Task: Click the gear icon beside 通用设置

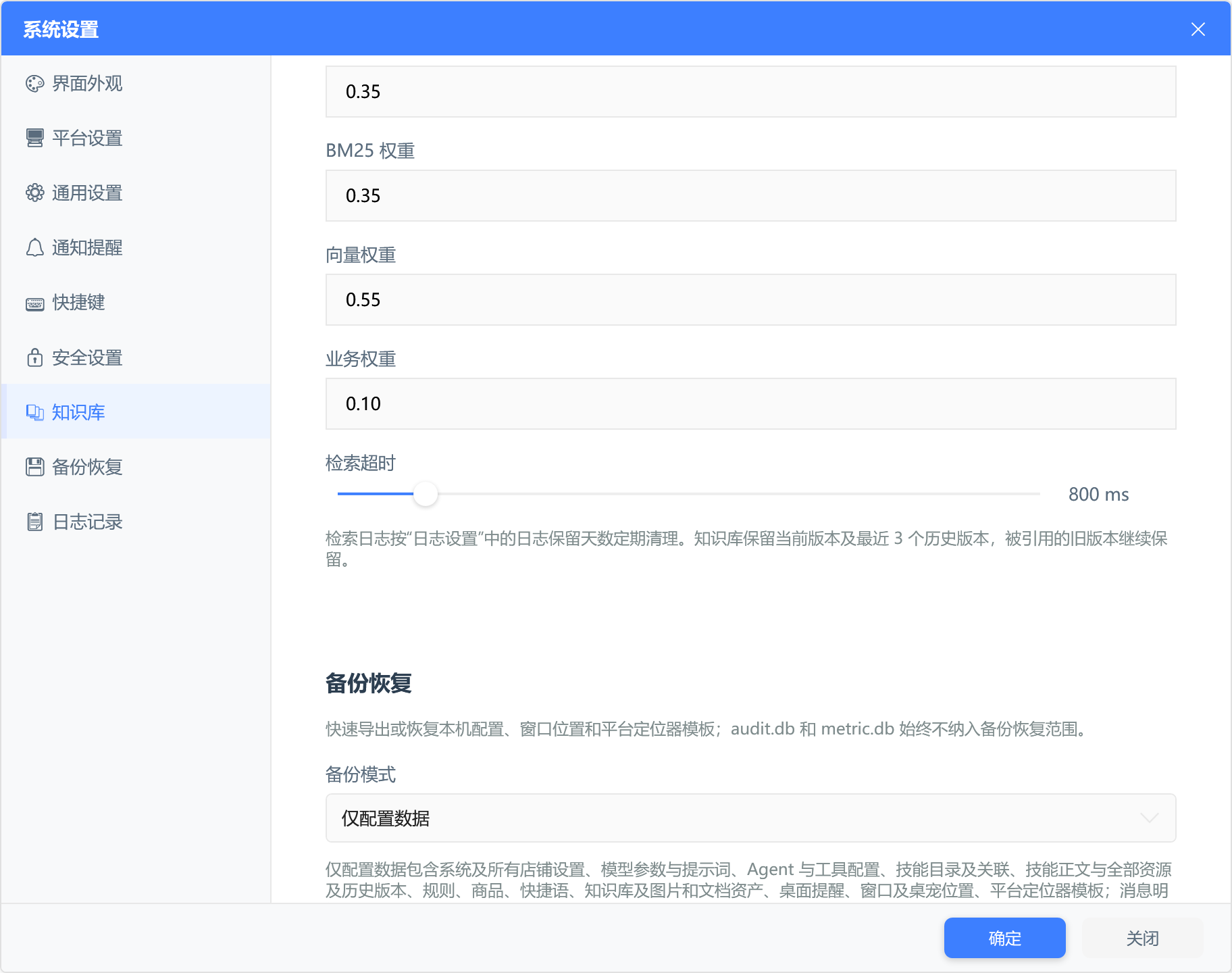Action: coord(34,193)
